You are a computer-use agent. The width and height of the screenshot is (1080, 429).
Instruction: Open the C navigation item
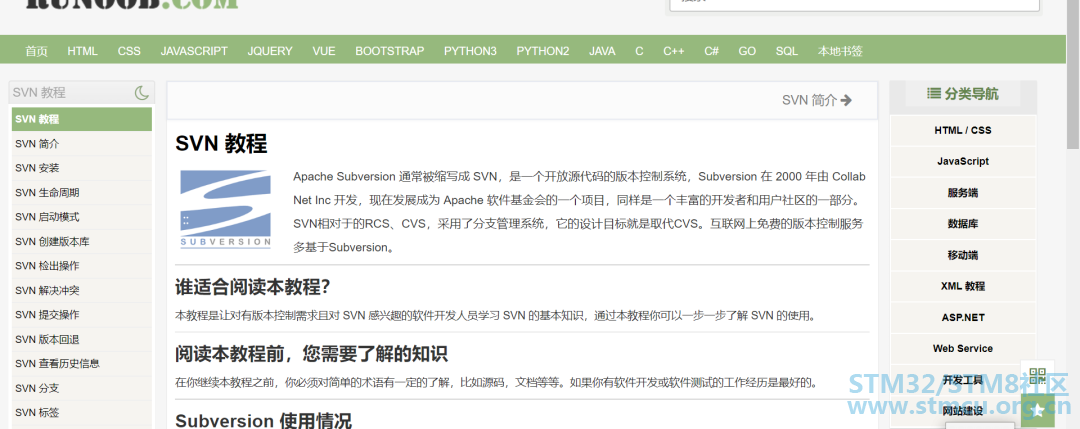[639, 51]
